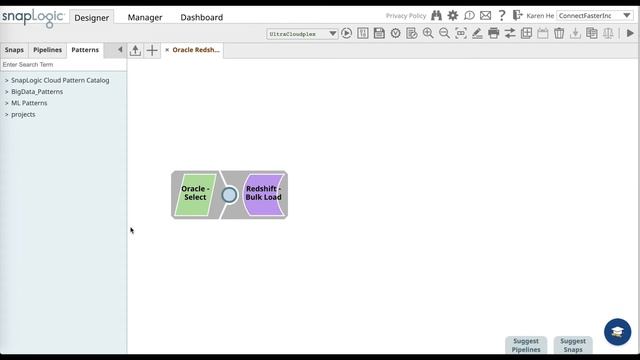Select the Patterns tab

click(x=85, y=50)
